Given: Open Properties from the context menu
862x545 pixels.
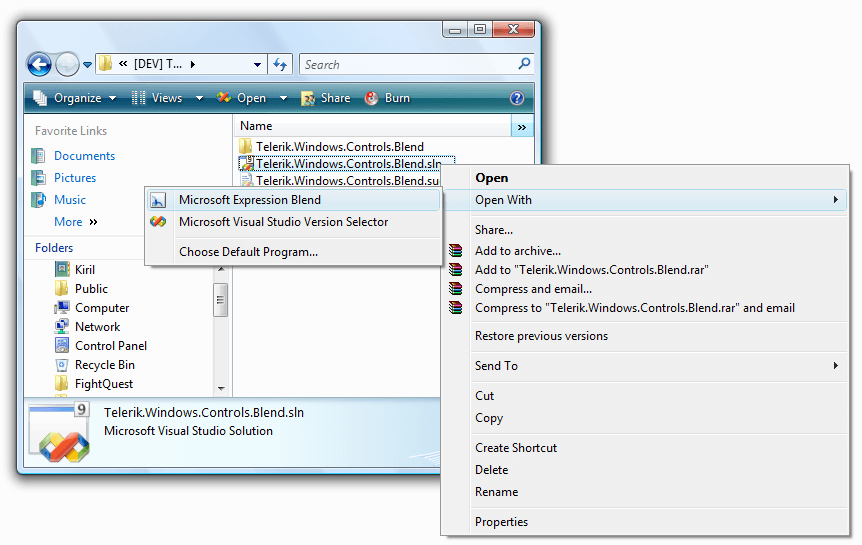Looking at the screenshot, I should coord(645,522).
